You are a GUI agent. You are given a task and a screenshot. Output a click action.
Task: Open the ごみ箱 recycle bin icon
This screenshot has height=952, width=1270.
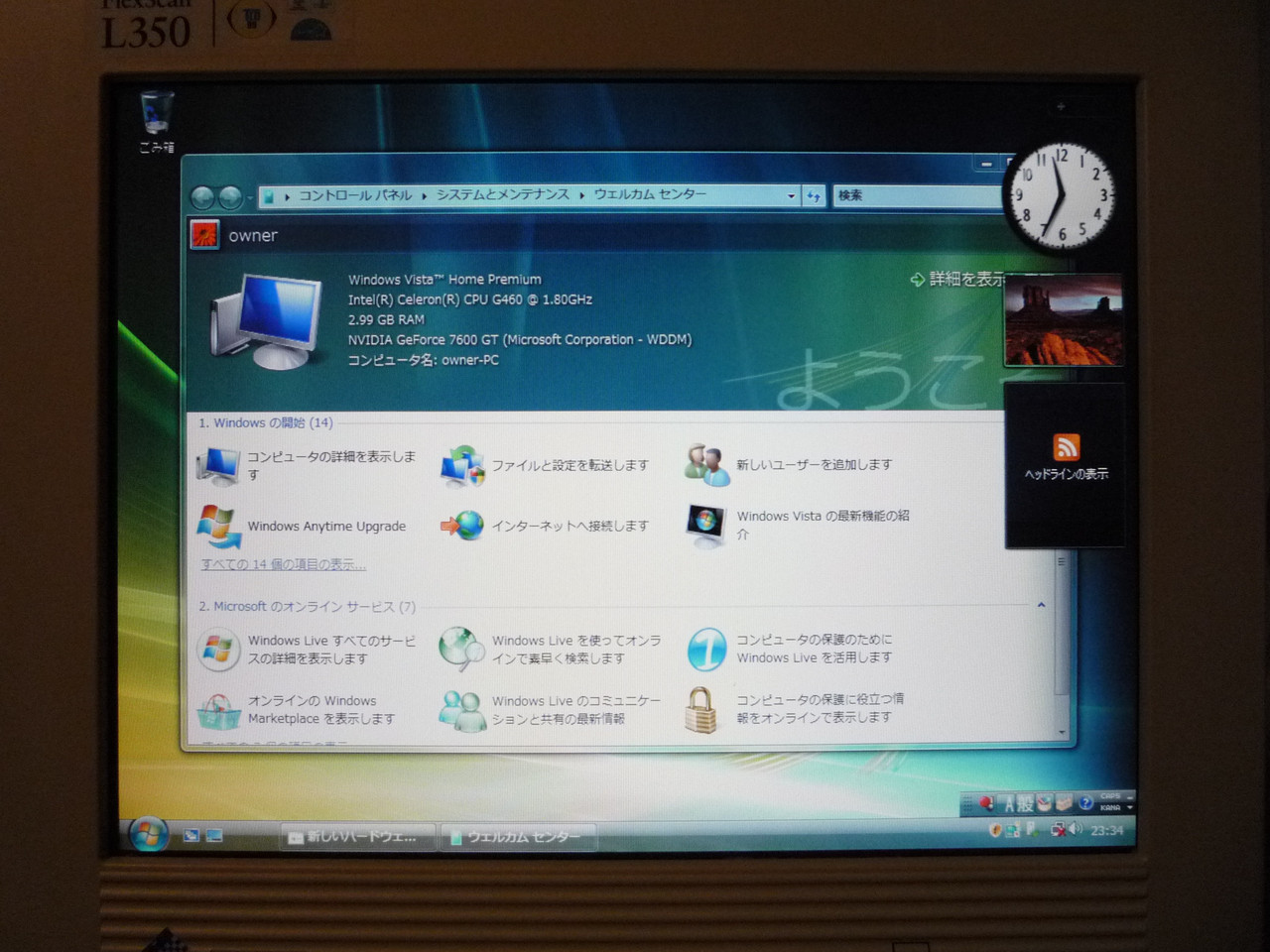[157, 114]
